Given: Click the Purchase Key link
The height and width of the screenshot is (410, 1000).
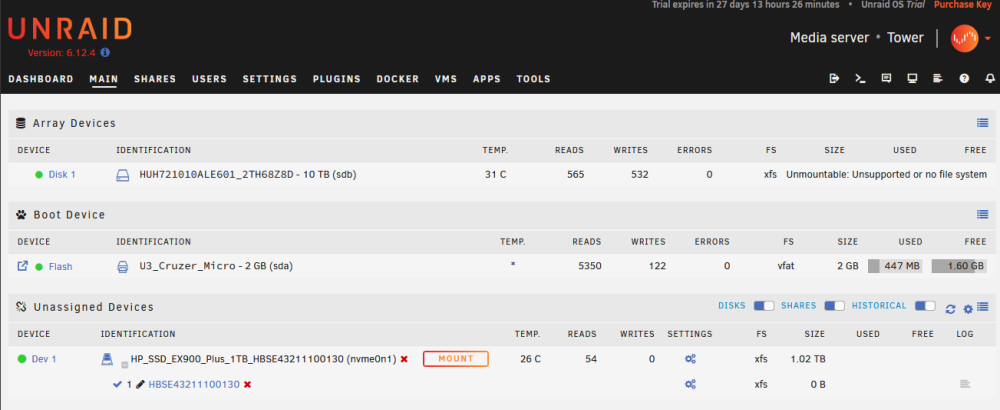Looking at the screenshot, I should 963,4.
